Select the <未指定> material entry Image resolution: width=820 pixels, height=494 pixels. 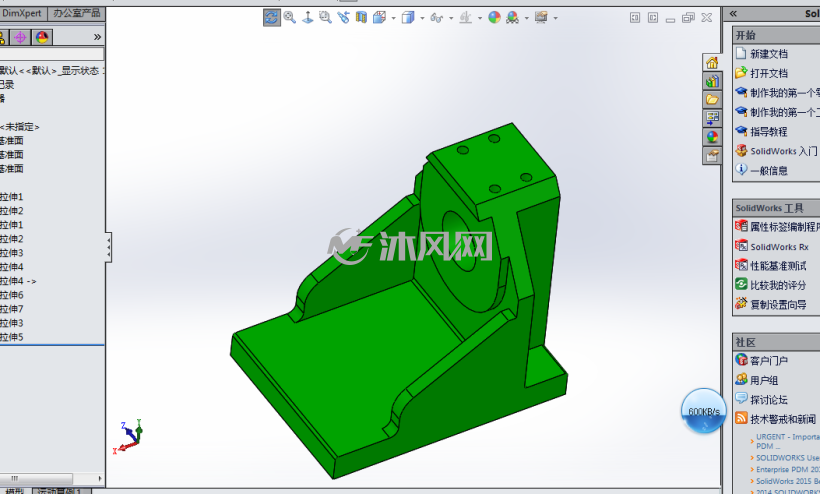[20, 127]
